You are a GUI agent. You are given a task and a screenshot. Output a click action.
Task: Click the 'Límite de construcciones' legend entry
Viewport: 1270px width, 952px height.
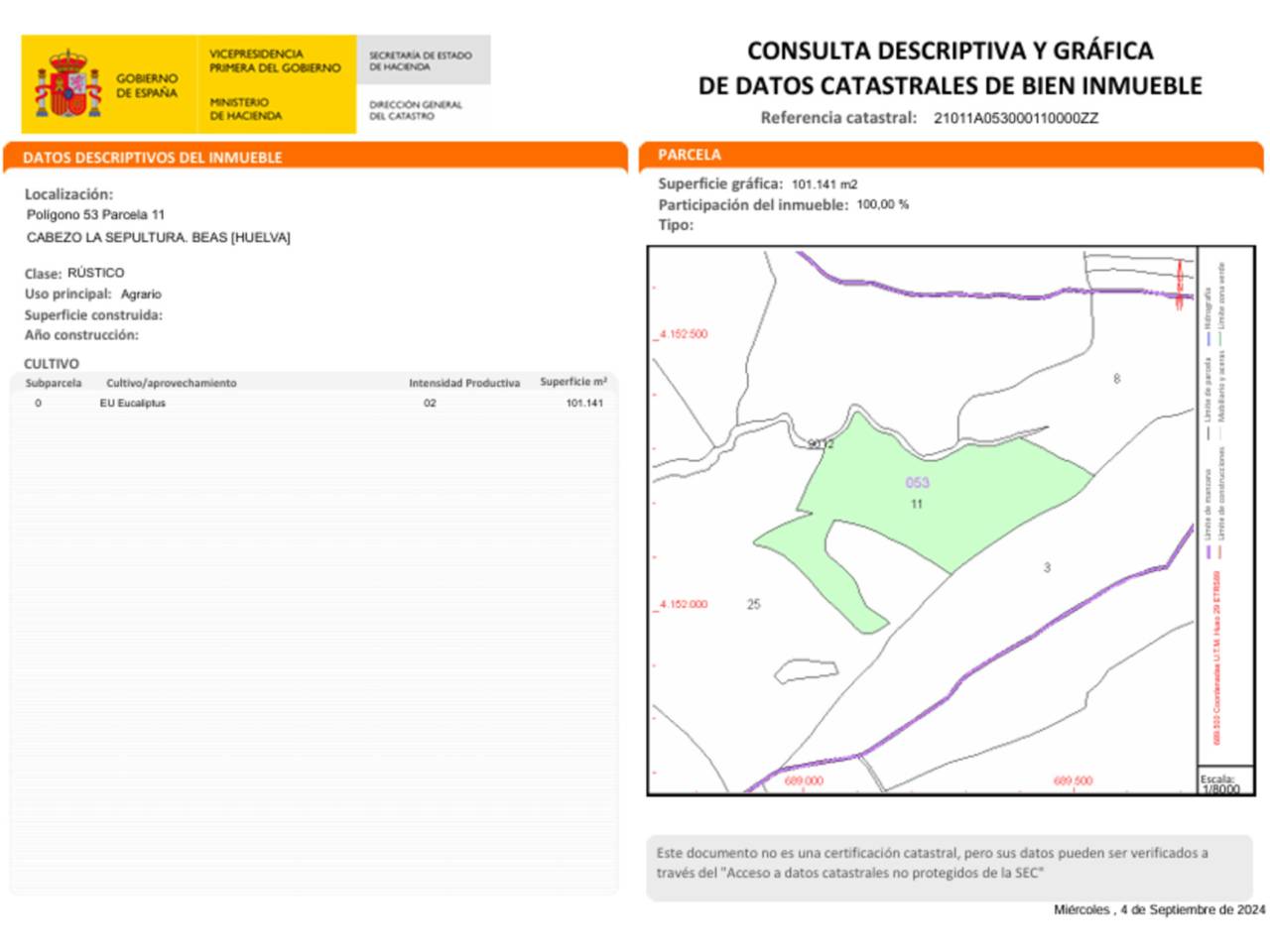pos(1221,493)
